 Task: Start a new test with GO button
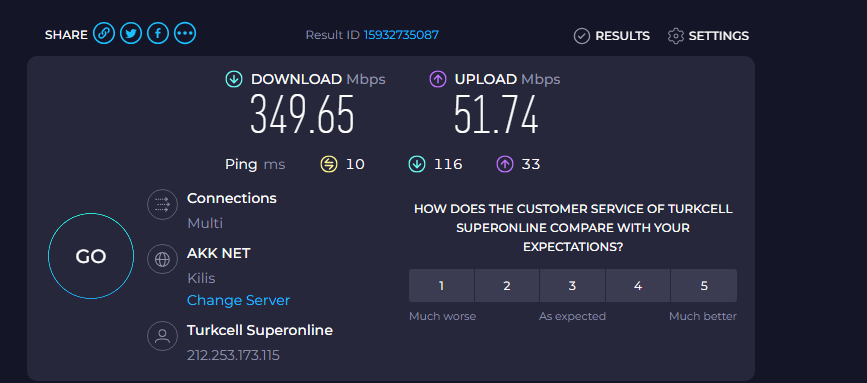[x=91, y=256]
